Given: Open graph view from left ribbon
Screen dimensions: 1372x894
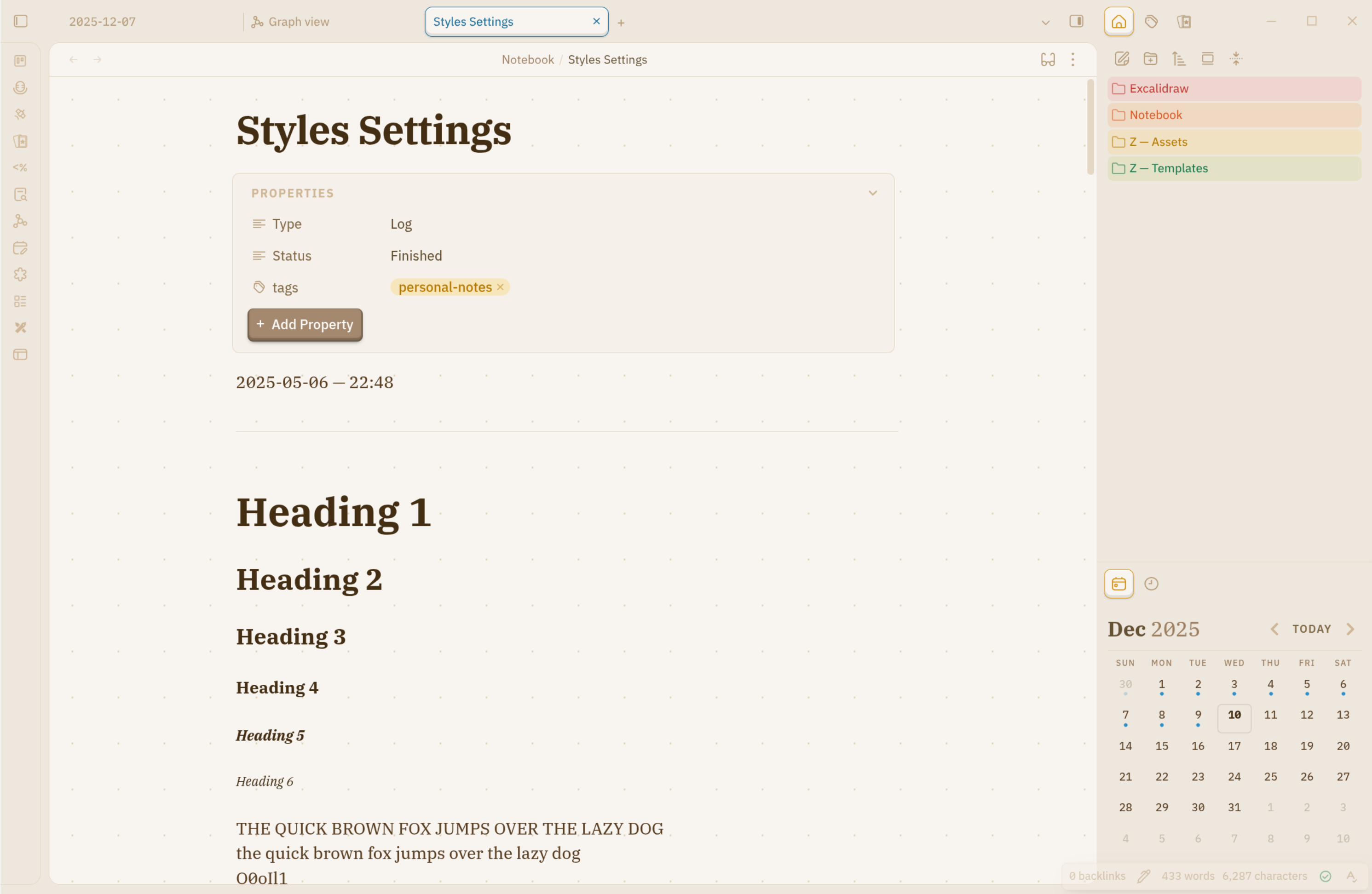Looking at the screenshot, I should [x=20, y=221].
